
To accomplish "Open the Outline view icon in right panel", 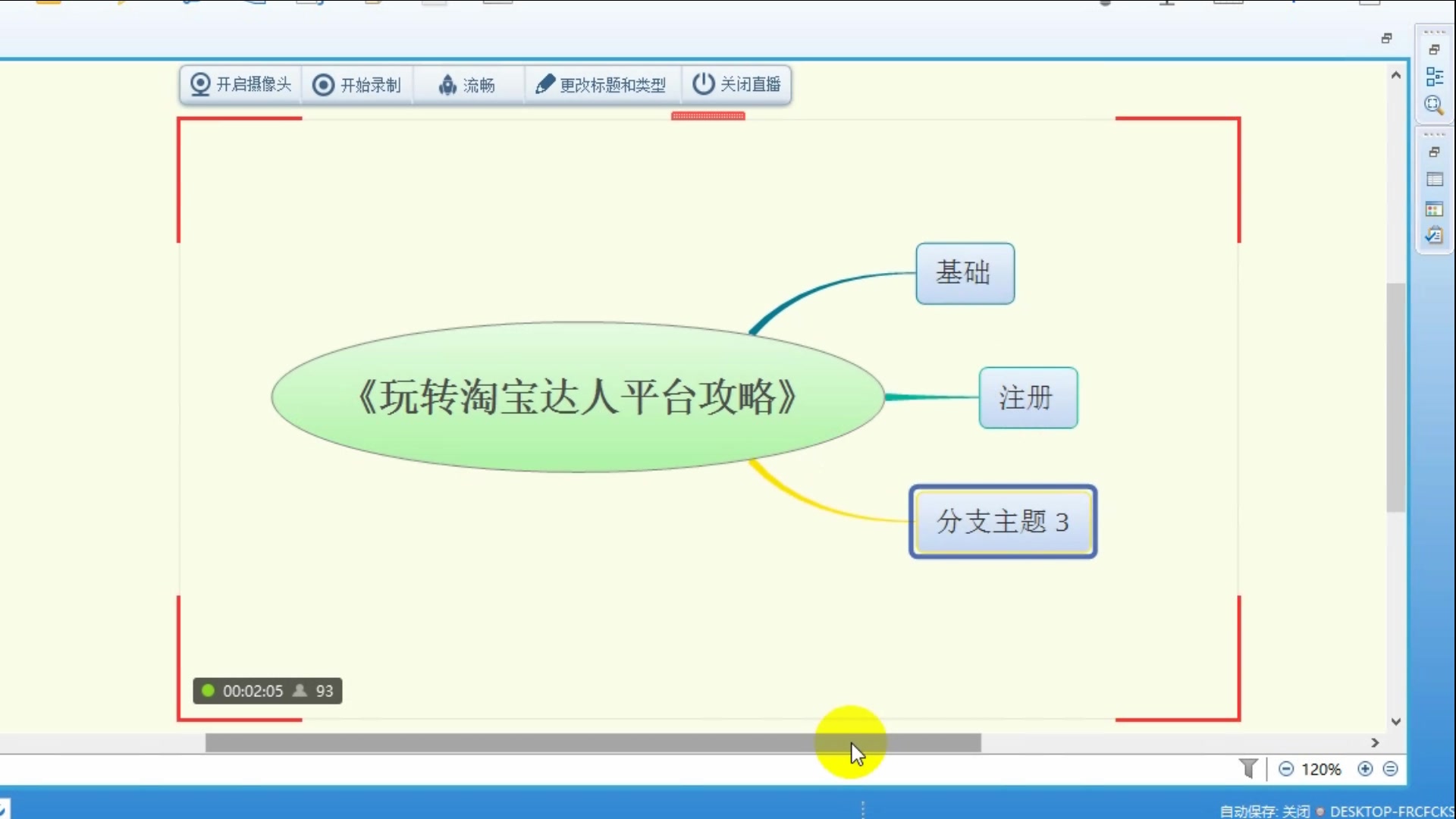I will (x=1434, y=77).
